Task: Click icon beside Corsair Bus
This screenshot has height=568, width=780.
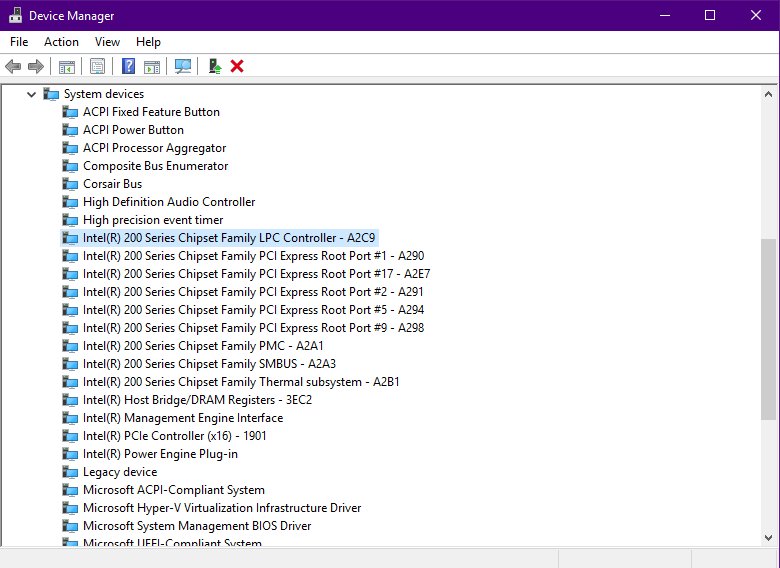Action: pos(70,184)
